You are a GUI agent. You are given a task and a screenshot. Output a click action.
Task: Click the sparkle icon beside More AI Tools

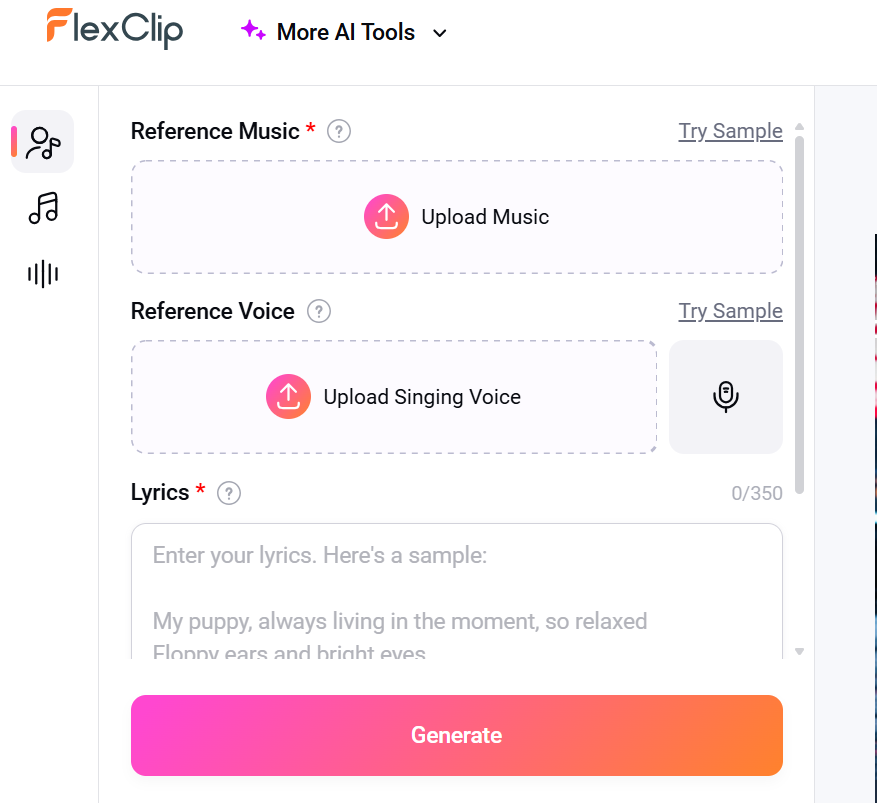click(x=253, y=30)
